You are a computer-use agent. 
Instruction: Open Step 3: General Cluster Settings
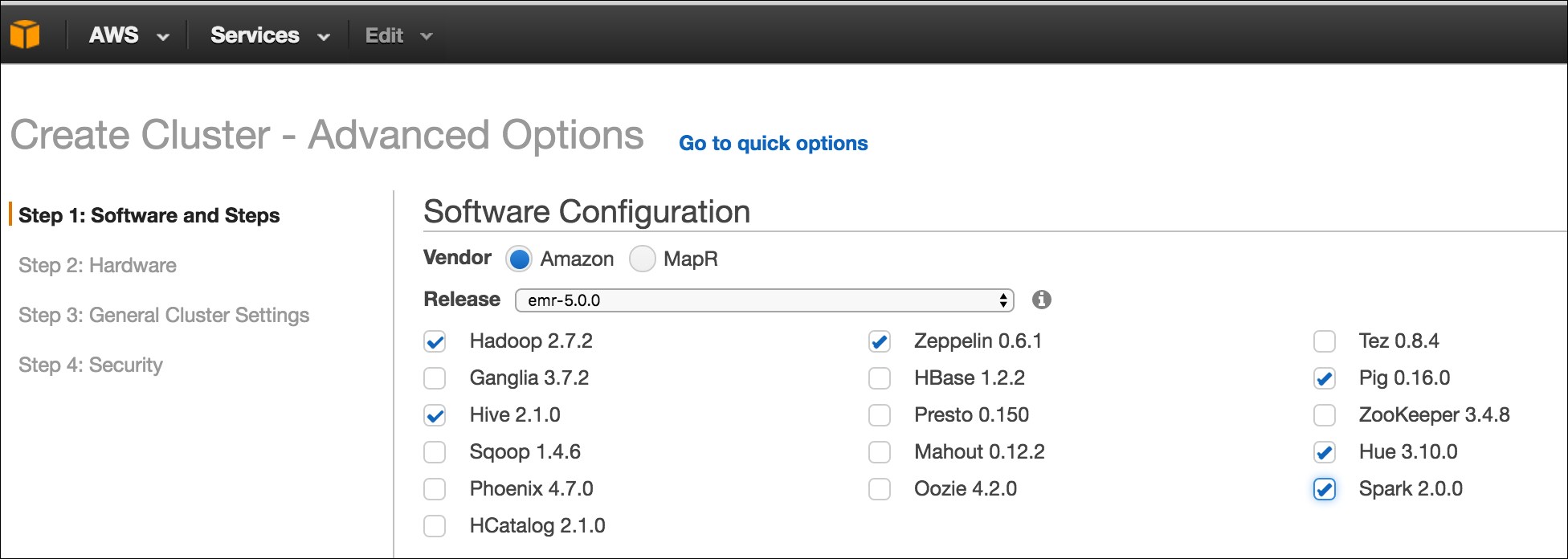click(164, 315)
